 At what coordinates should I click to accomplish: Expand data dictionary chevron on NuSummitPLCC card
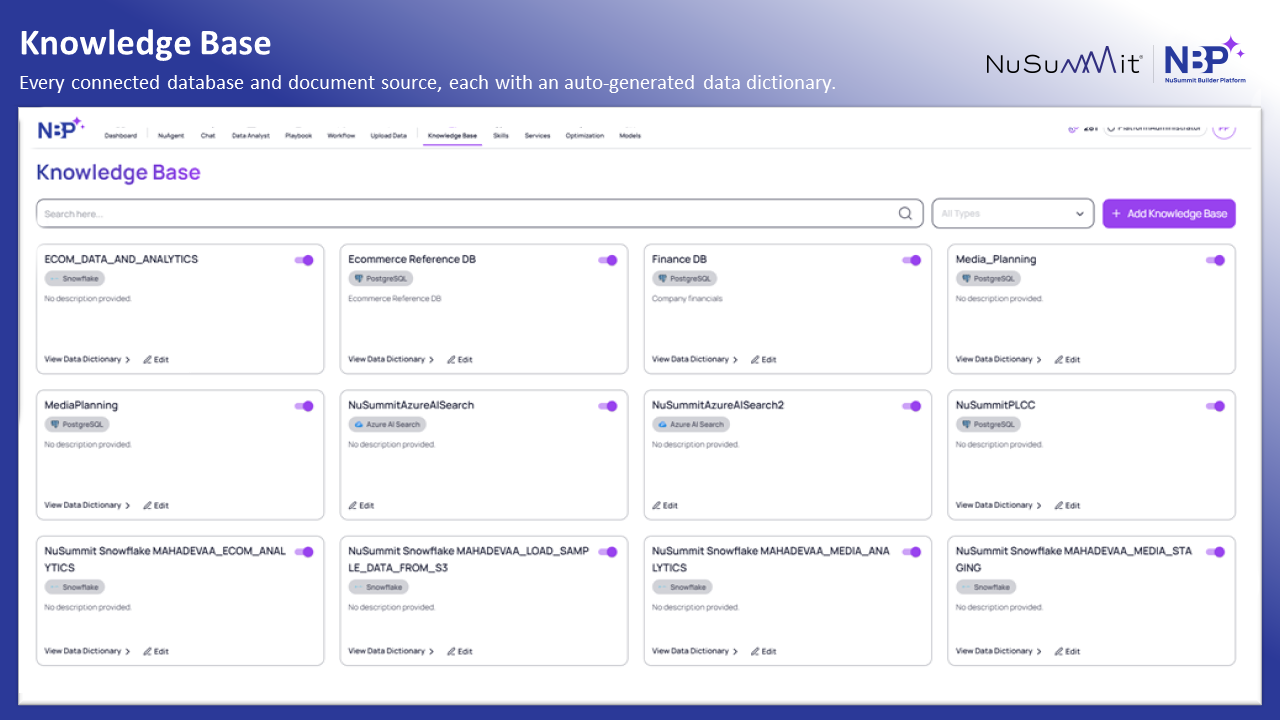(1040, 505)
